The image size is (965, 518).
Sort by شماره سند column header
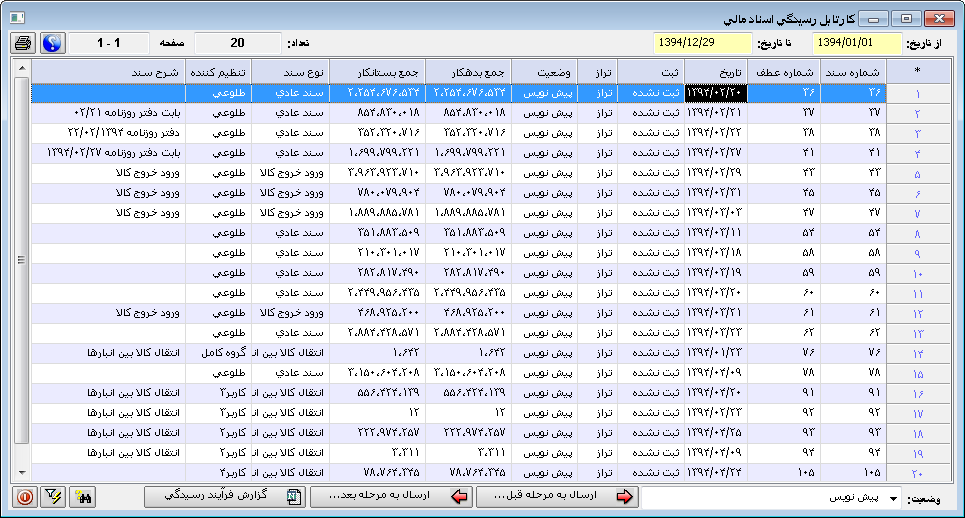pos(855,72)
